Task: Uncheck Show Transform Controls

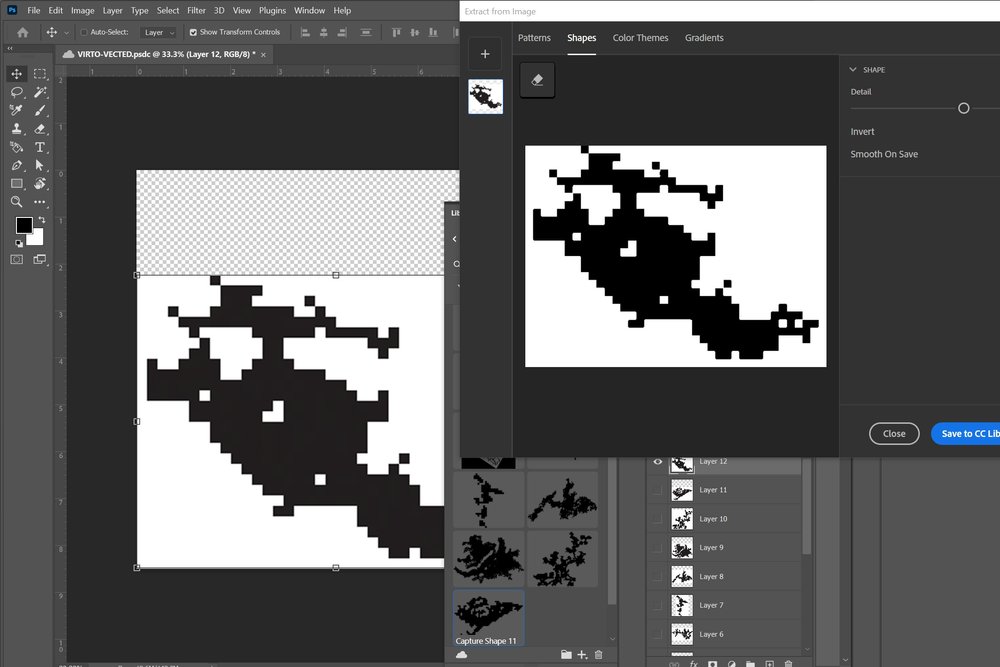Action: [193, 32]
